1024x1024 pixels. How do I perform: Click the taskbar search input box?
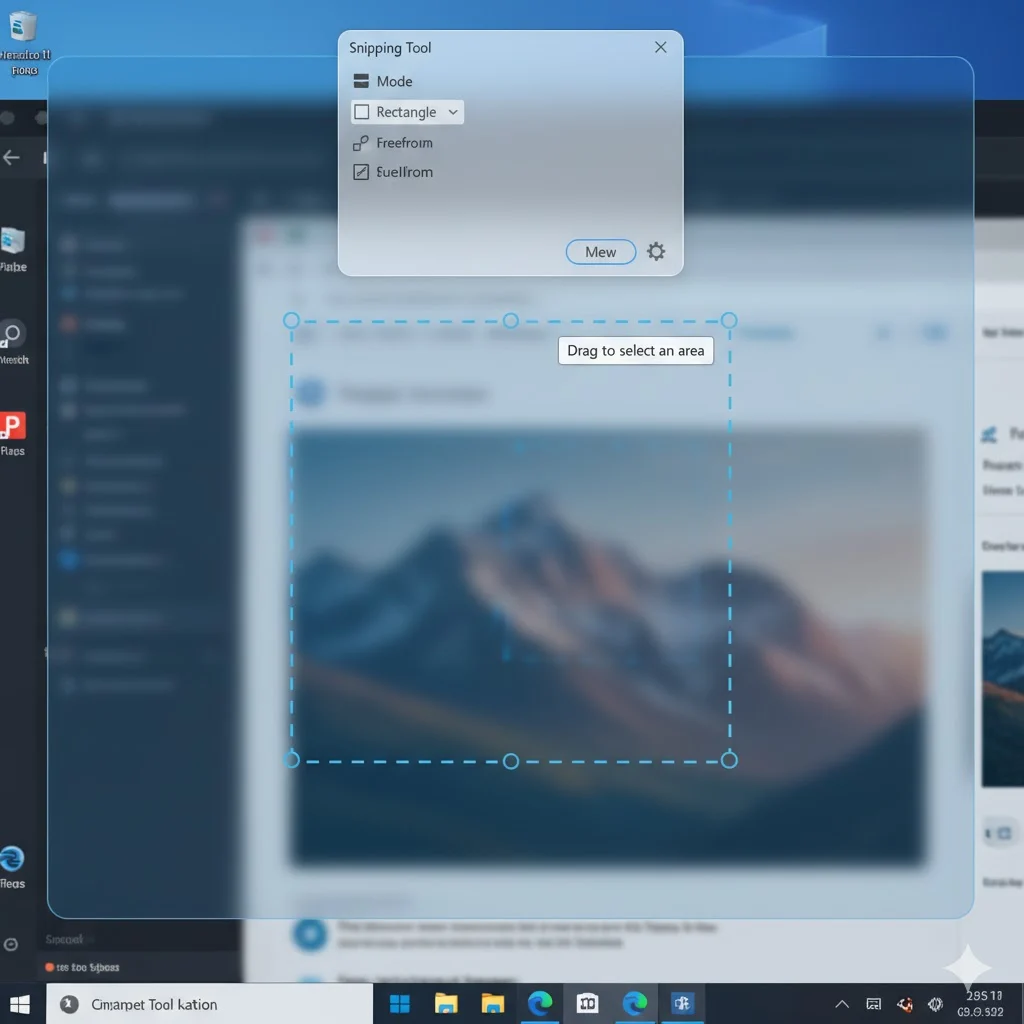pos(210,1004)
